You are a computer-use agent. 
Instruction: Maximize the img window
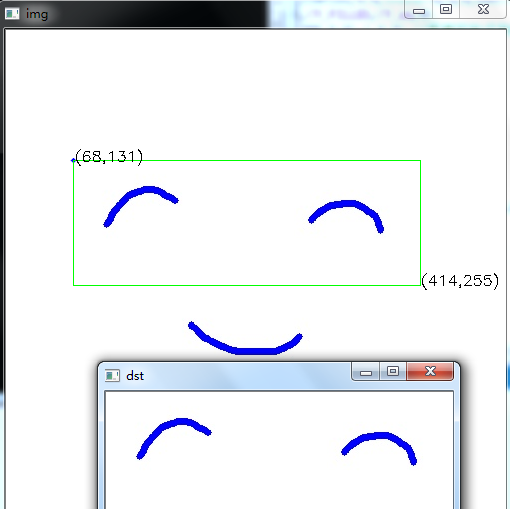[x=446, y=9]
